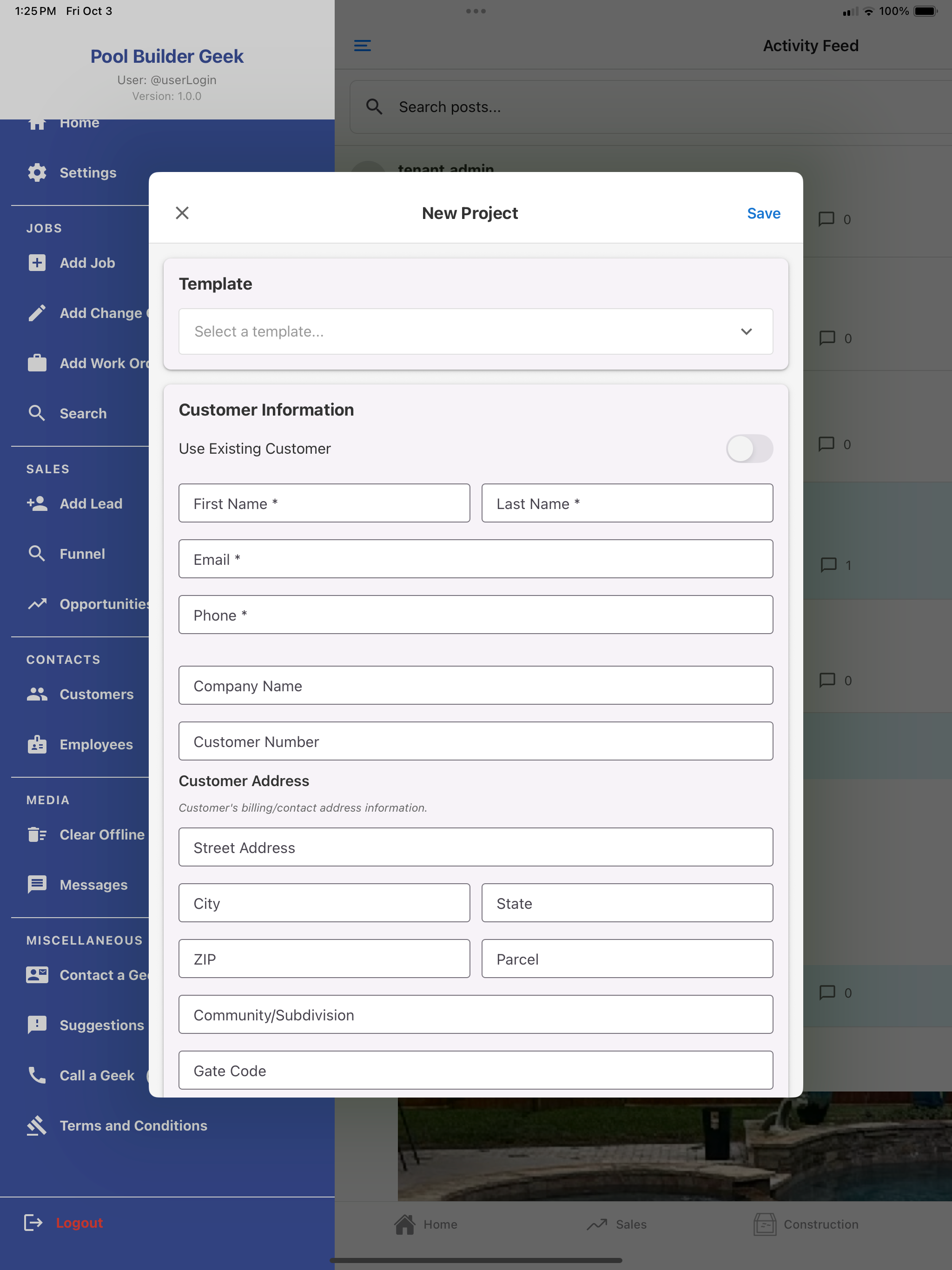Click the search icon in Search posts
This screenshot has height=1270, width=952.
[374, 107]
